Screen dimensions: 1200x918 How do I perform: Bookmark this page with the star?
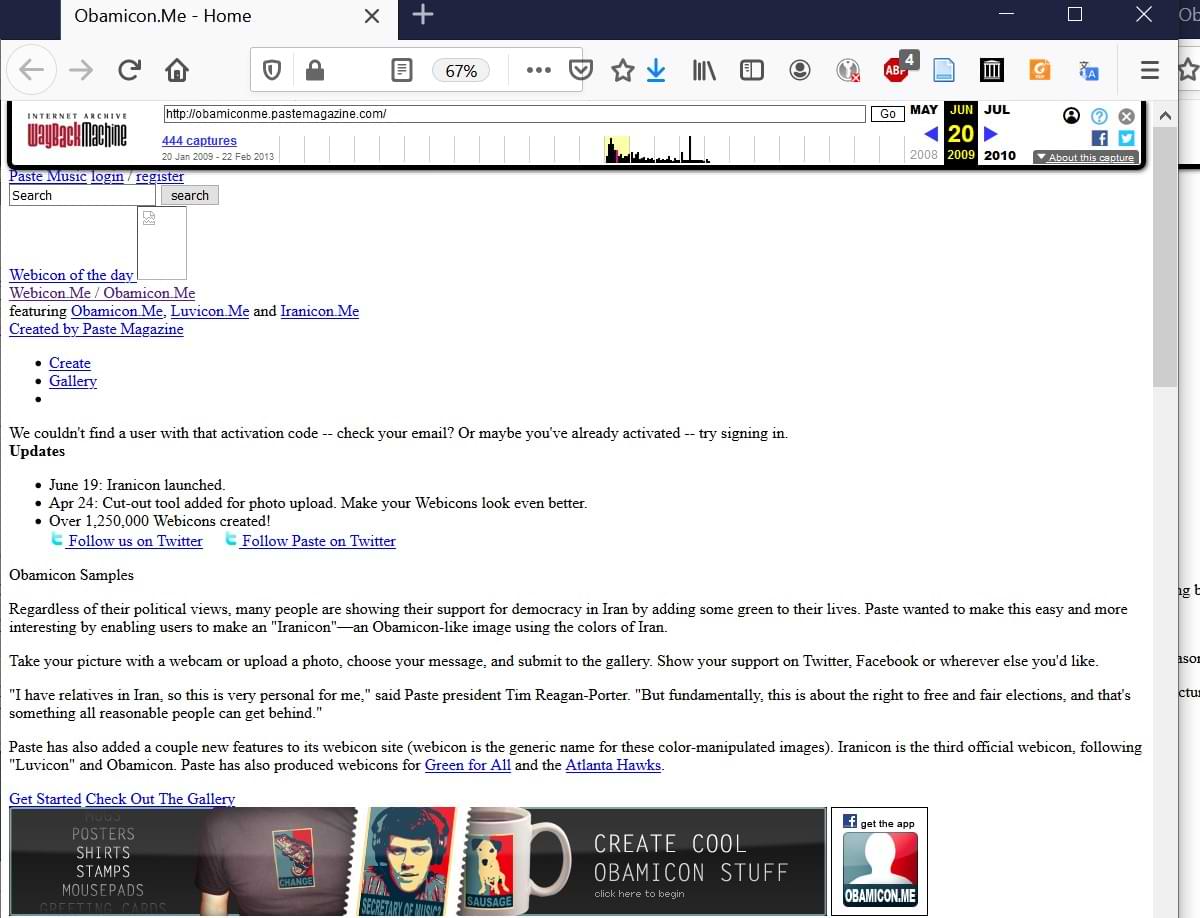pyautogui.click(x=622, y=70)
